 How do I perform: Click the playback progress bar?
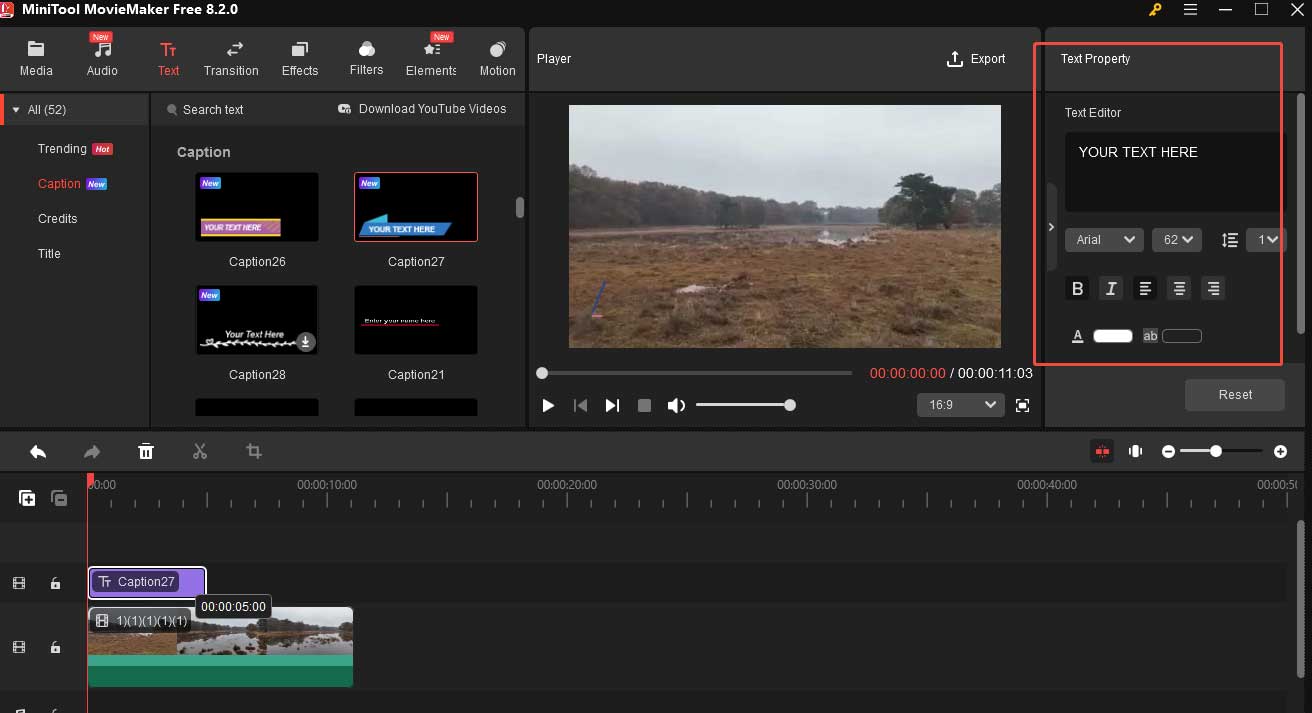pyautogui.click(x=695, y=373)
